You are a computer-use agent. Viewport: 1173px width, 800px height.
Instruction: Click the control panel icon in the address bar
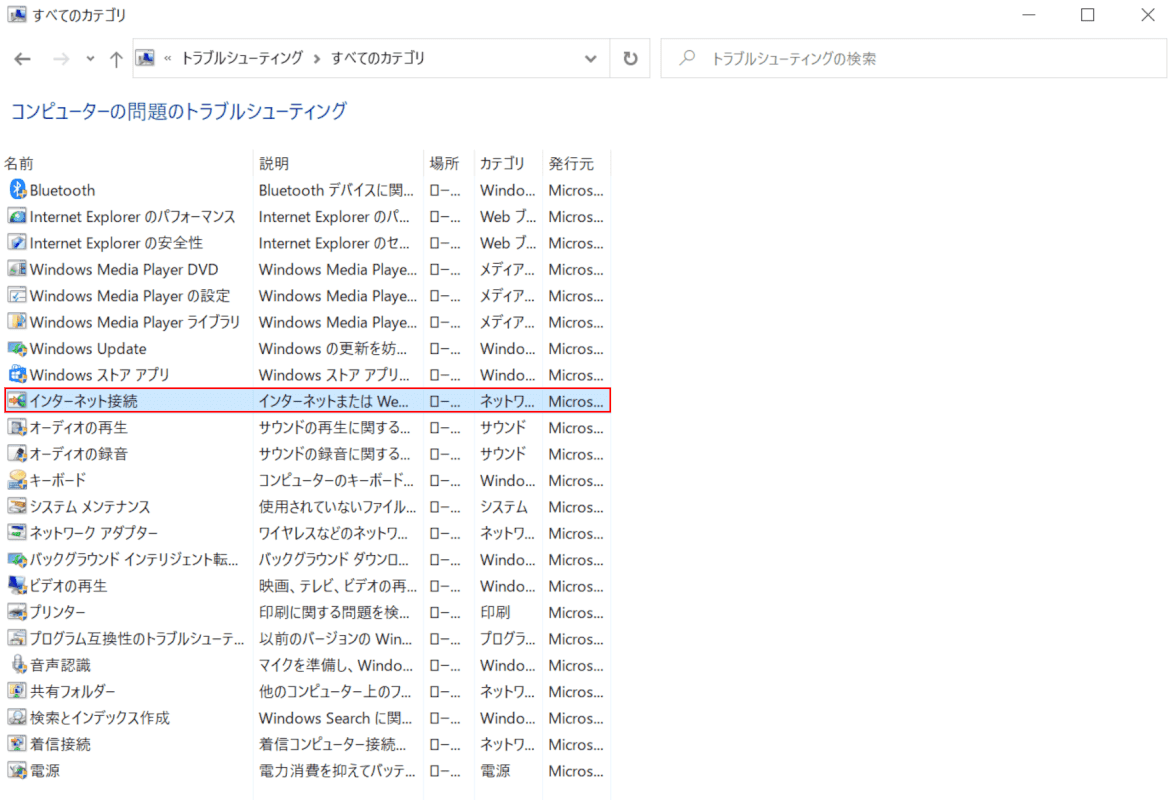[x=146, y=58]
